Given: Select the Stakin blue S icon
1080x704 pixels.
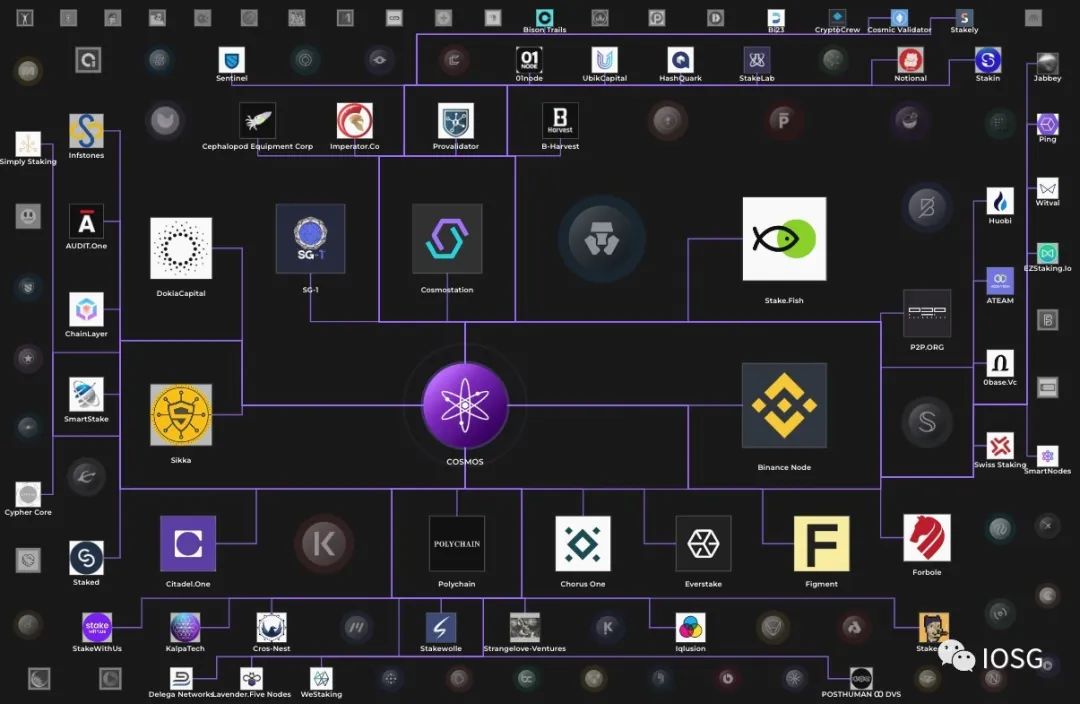Looking at the screenshot, I should point(988,60).
